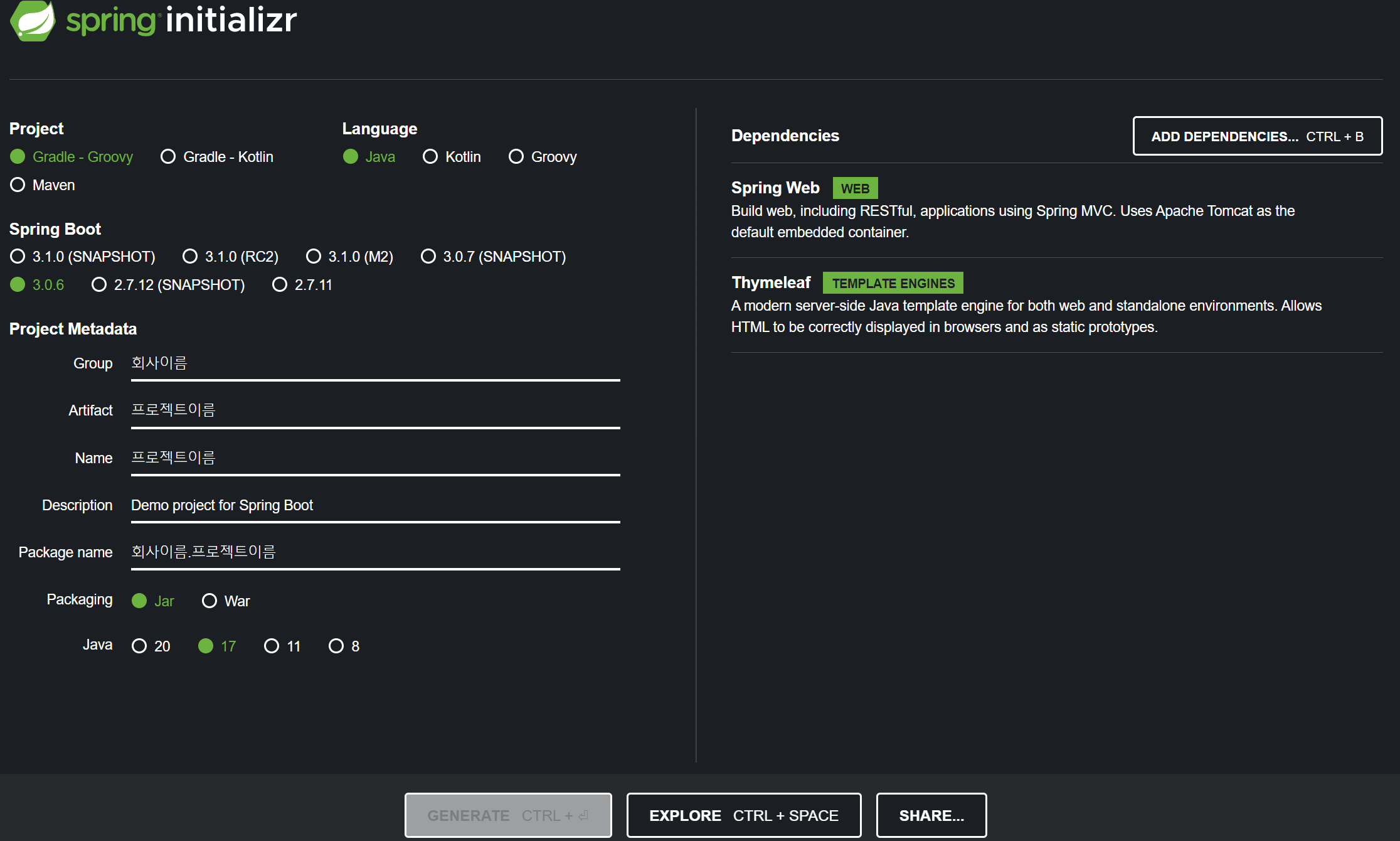Open the Share dialog
The height and width of the screenshot is (841, 1400).
(x=931, y=815)
